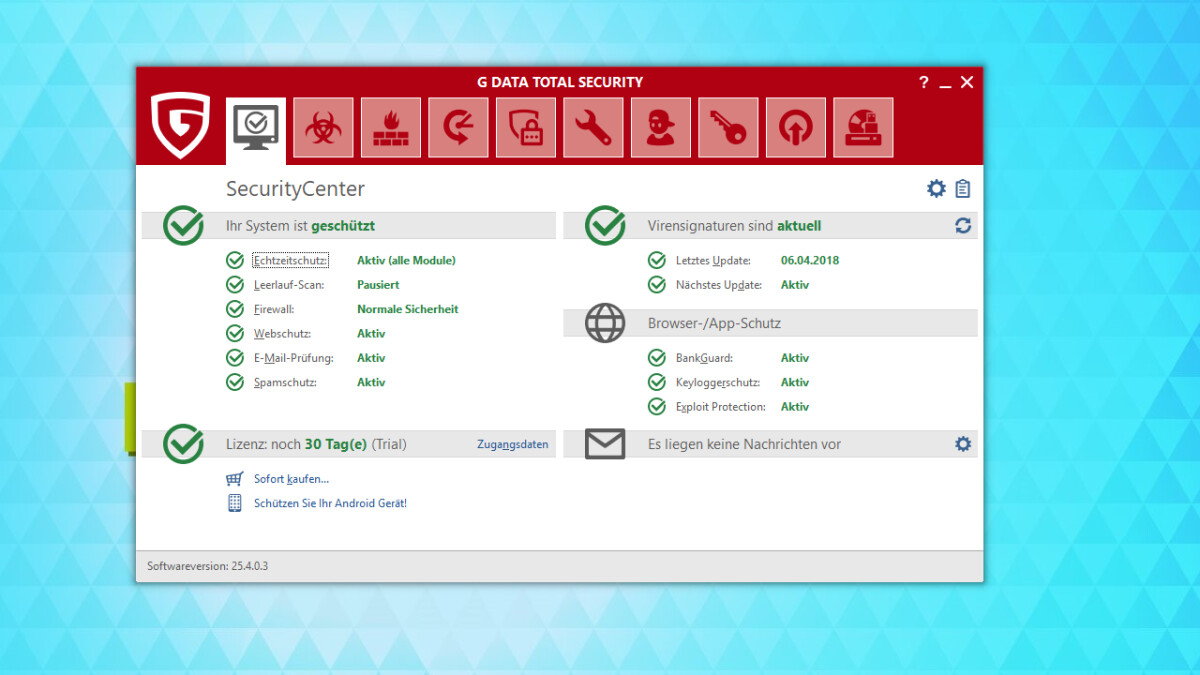Open the device control drive icon
This screenshot has width=1200, height=675.
click(863, 128)
